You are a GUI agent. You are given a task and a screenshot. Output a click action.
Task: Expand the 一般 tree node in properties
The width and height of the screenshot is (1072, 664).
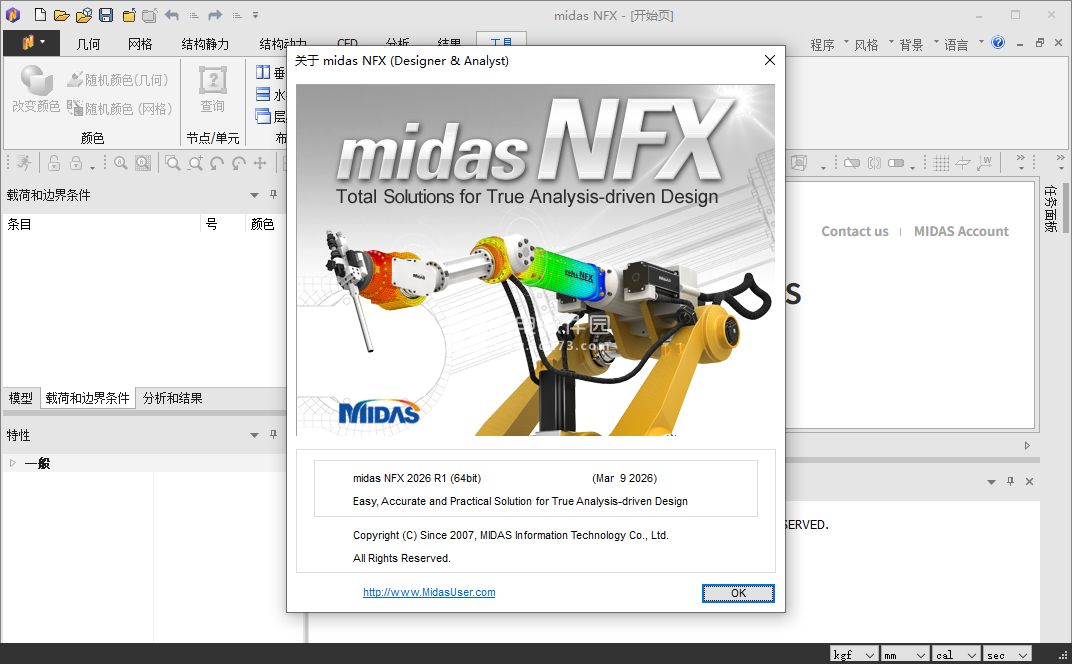point(13,463)
